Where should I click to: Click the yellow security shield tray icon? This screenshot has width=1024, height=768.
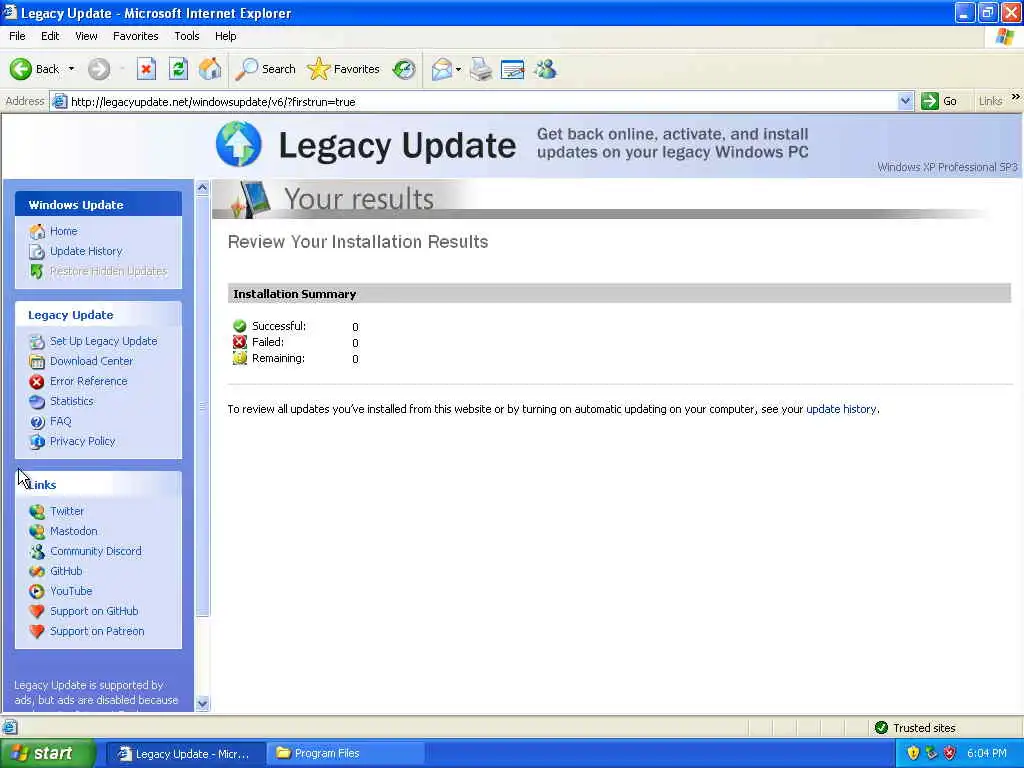coord(913,754)
